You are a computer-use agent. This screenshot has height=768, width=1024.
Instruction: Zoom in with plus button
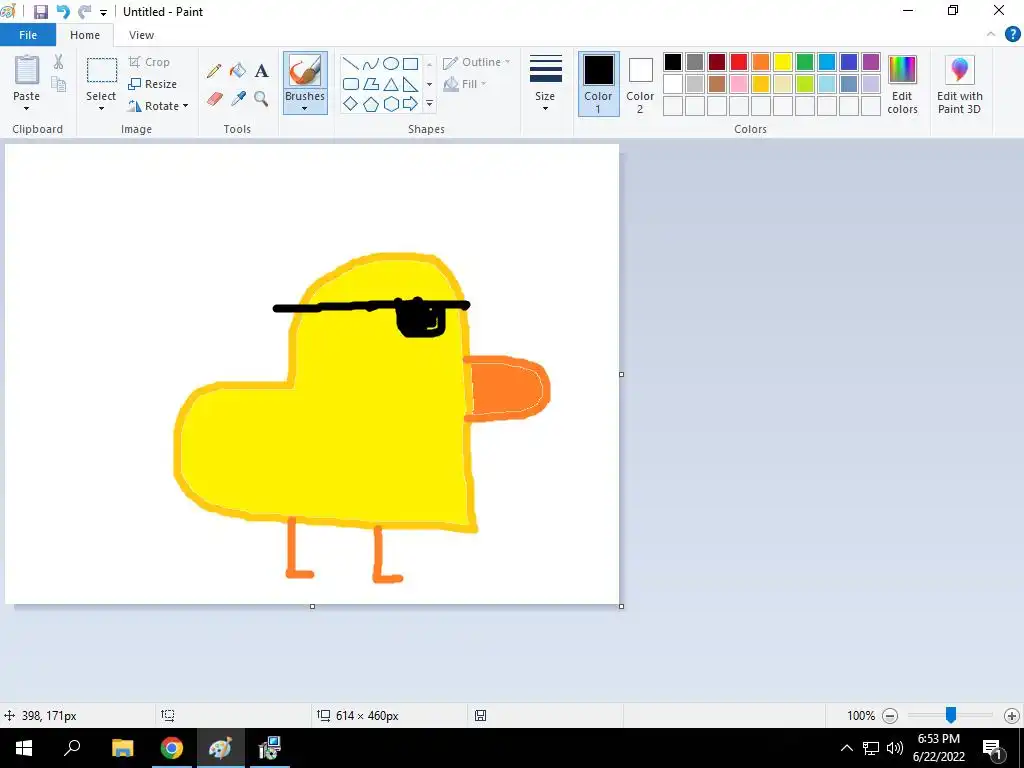tap(1012, 716)
